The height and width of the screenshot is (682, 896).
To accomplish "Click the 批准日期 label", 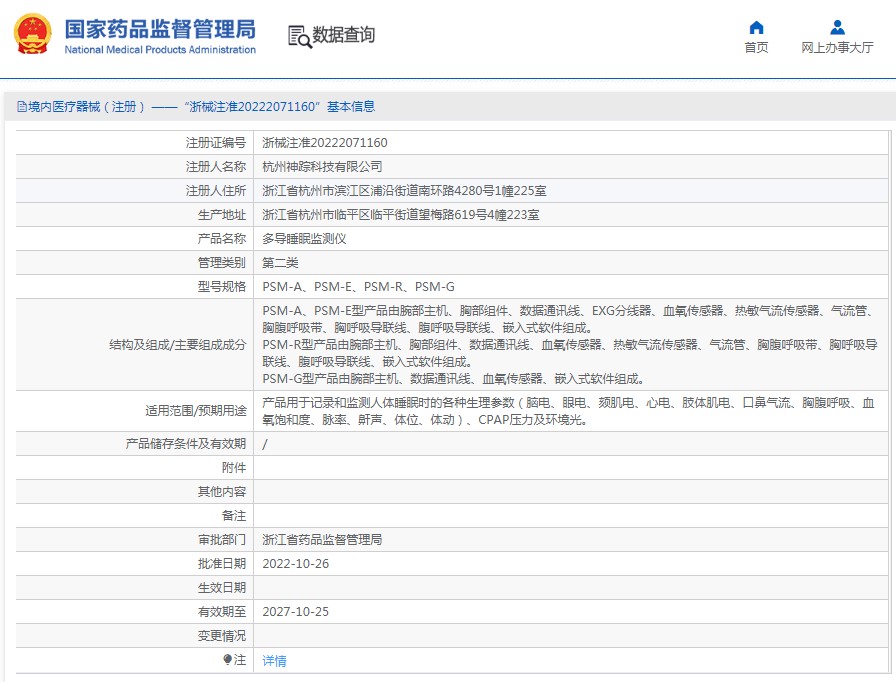I will (x=222, y=564).
